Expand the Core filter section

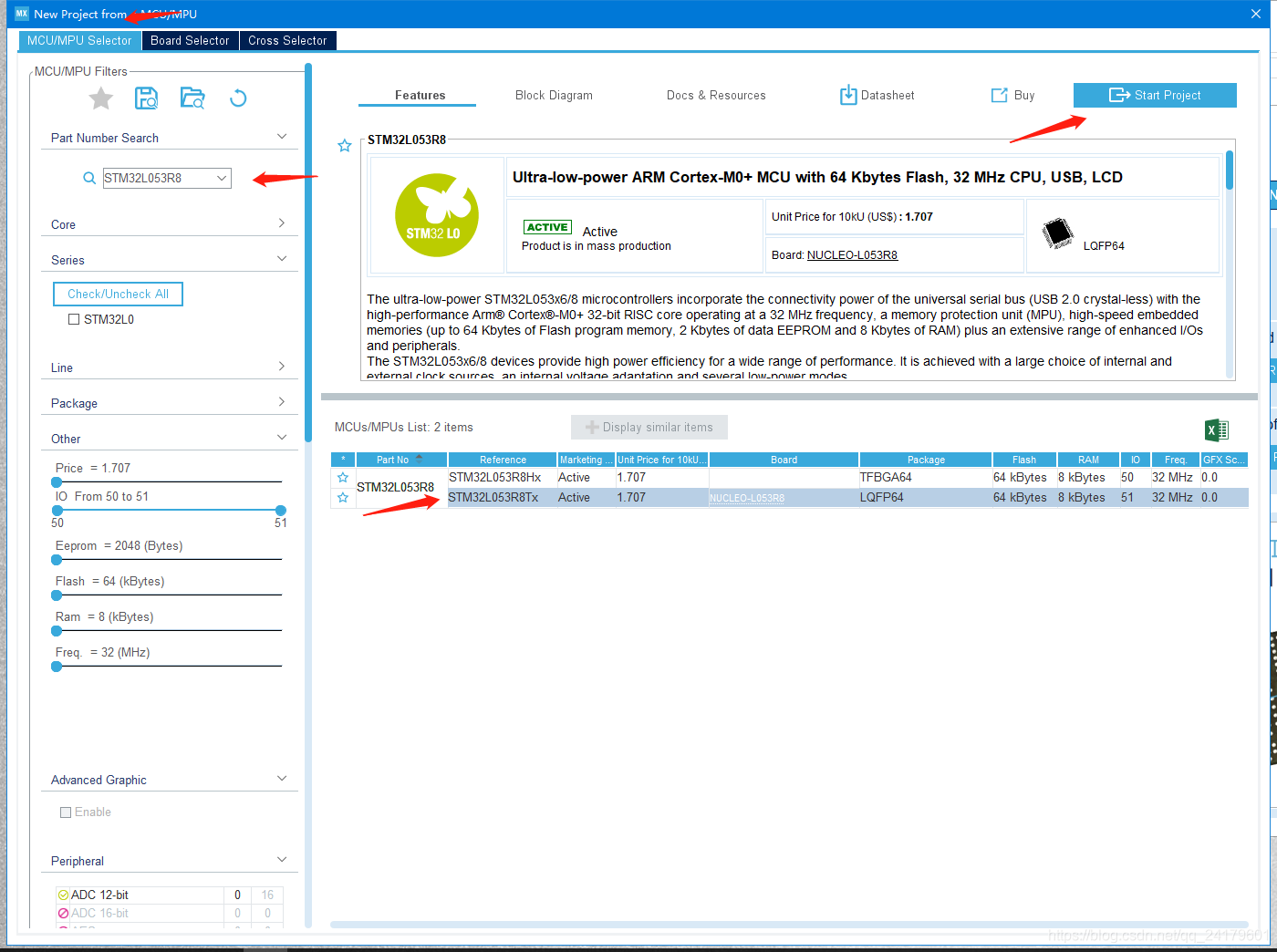click(282, 223)
